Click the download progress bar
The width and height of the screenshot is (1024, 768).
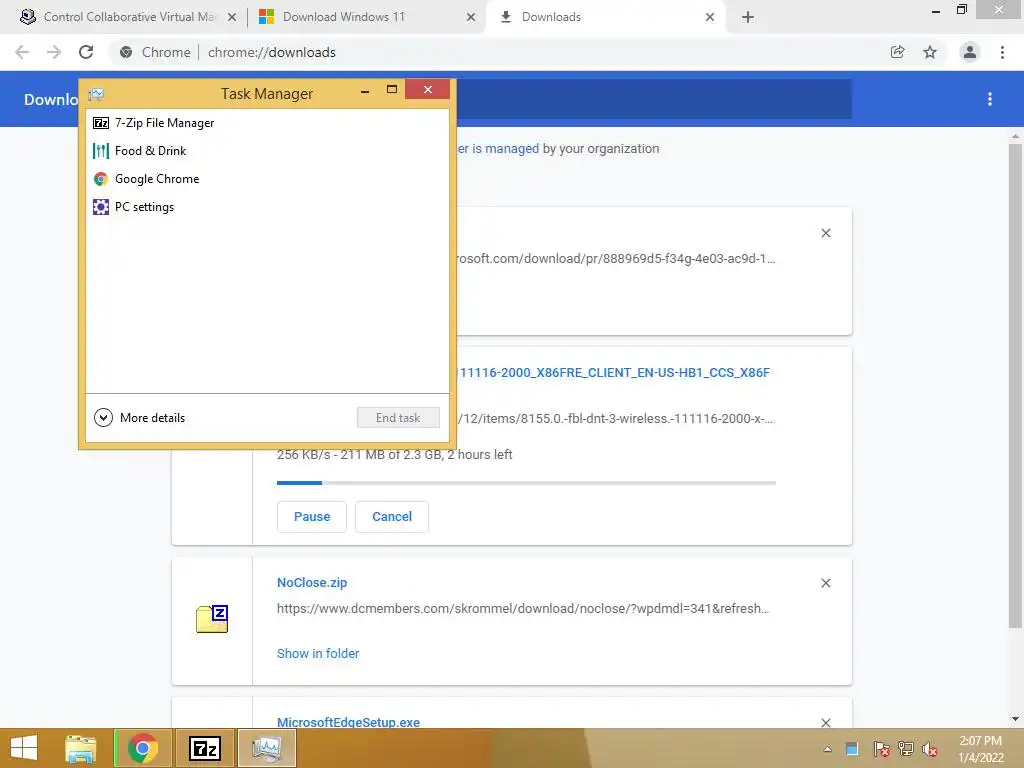[x=526, y=483]
